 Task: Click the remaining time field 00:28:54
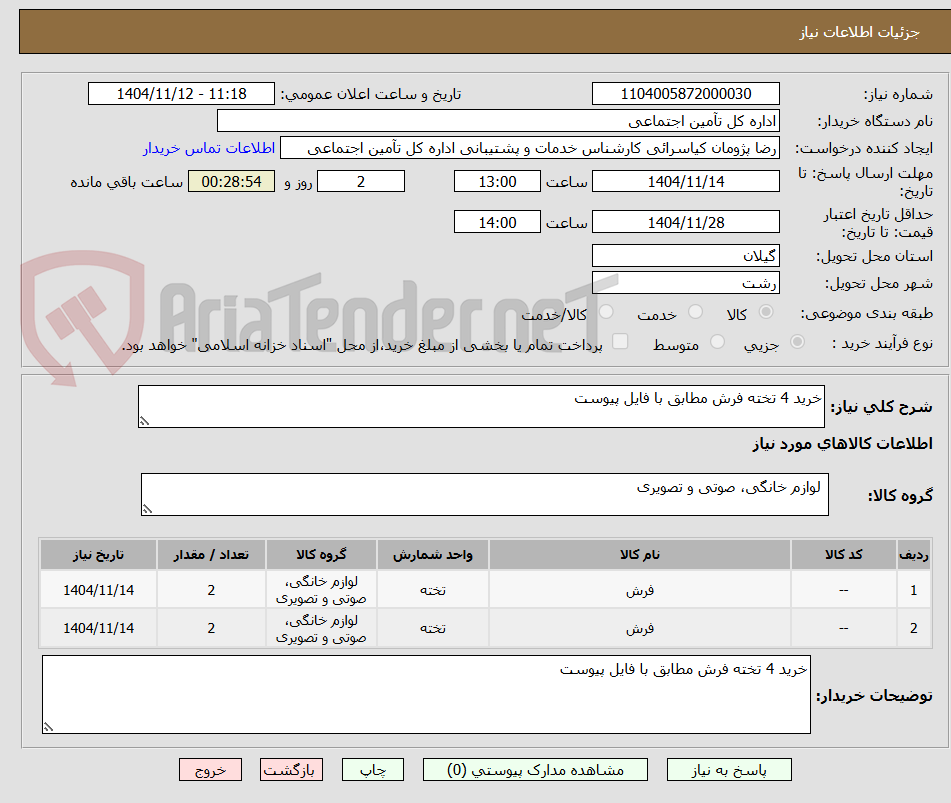231,181
